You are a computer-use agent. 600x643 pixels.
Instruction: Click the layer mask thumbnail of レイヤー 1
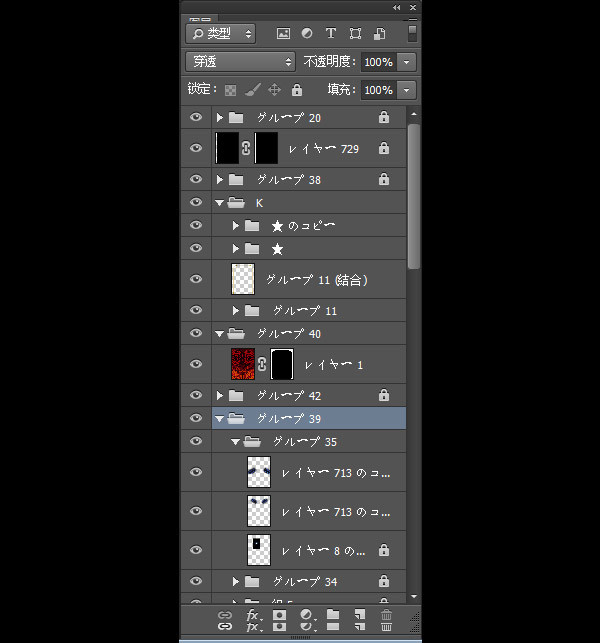282,364
